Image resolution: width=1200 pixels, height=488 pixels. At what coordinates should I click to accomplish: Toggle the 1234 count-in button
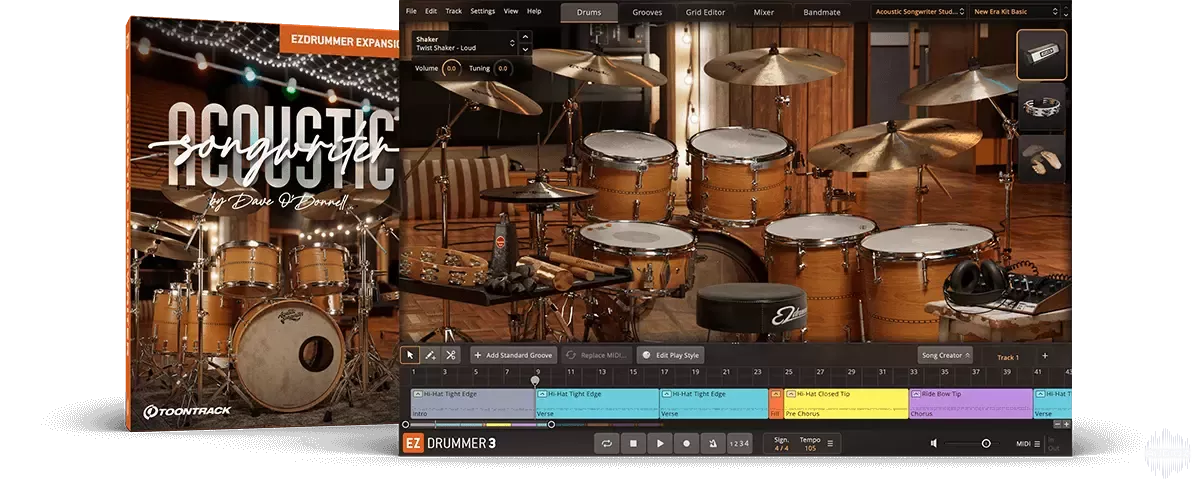[x=738, y=443]
